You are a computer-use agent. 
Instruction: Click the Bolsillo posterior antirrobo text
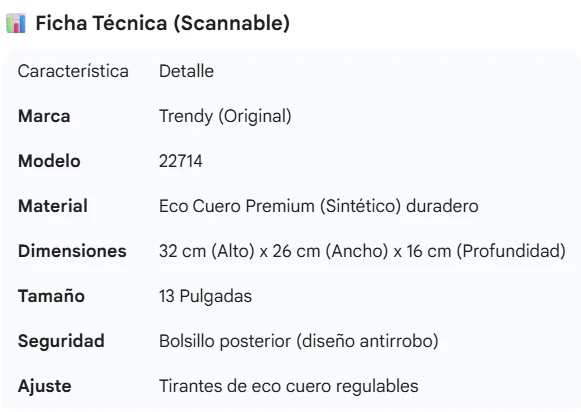(299, 341)
